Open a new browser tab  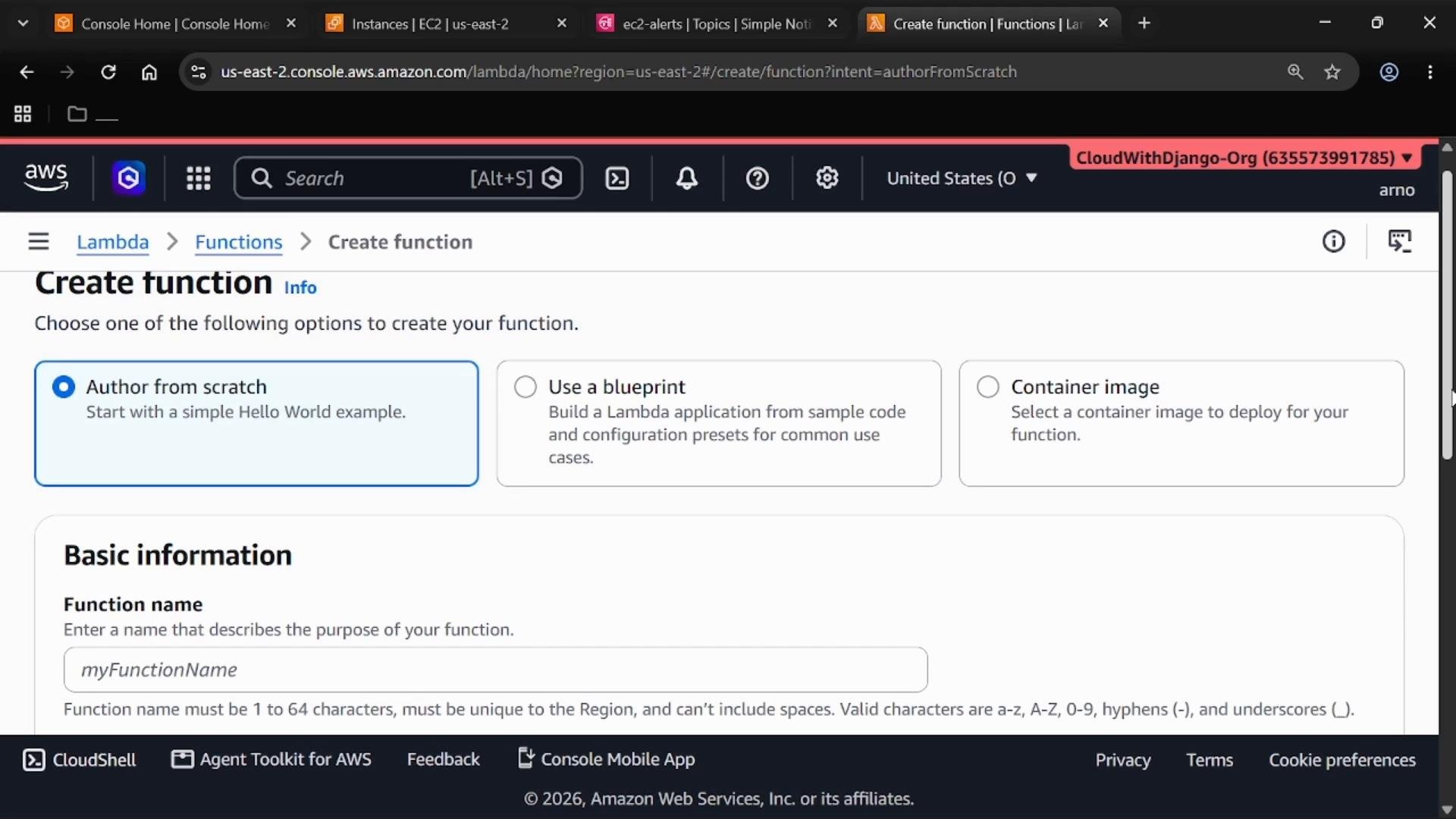[1144, 24]
